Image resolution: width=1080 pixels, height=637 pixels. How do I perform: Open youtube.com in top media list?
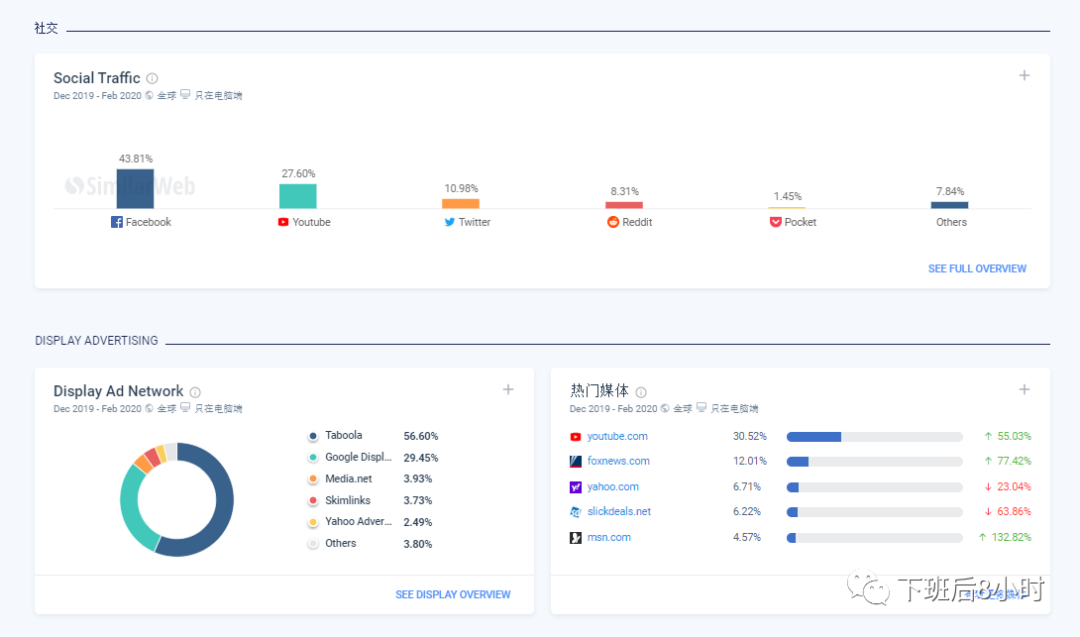coord(617,436)
